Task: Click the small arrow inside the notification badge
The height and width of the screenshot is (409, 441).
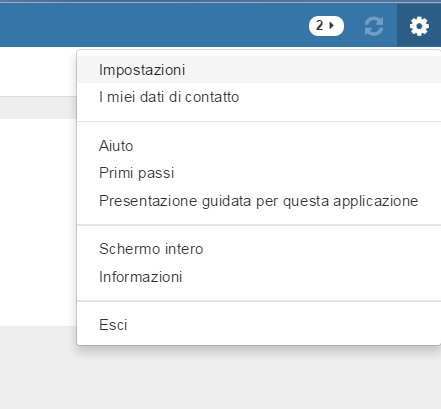Action: click(331, 25)
